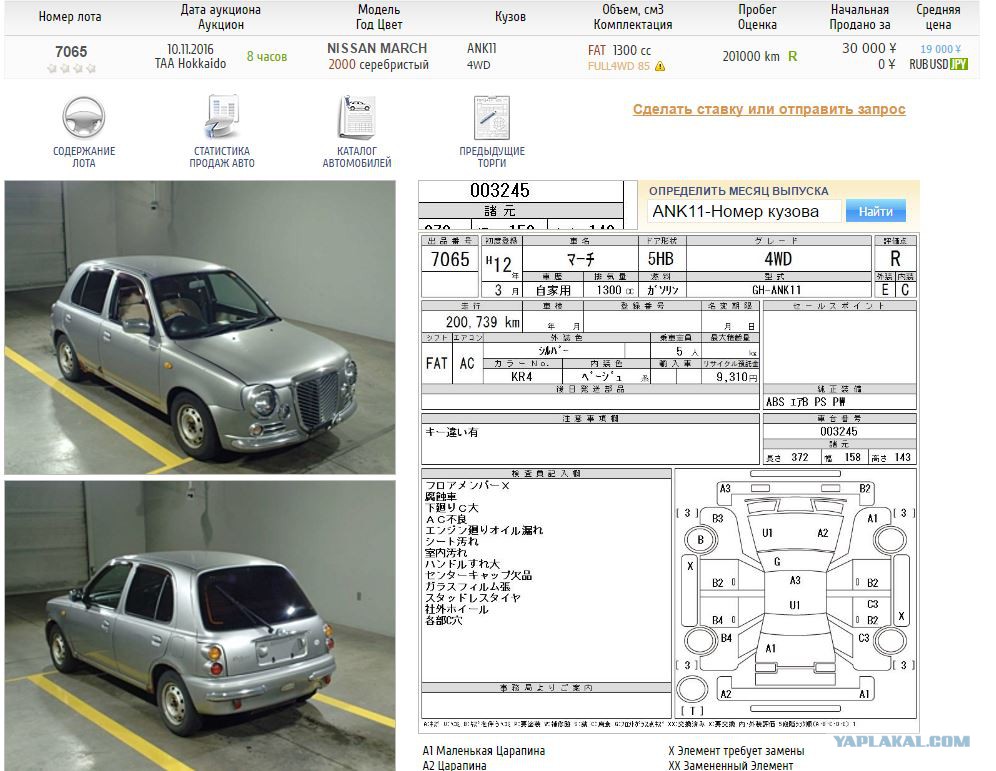996x771 pixels.
Task: Click the Пробег Оценка column header
Action: (x=757, y=17)
